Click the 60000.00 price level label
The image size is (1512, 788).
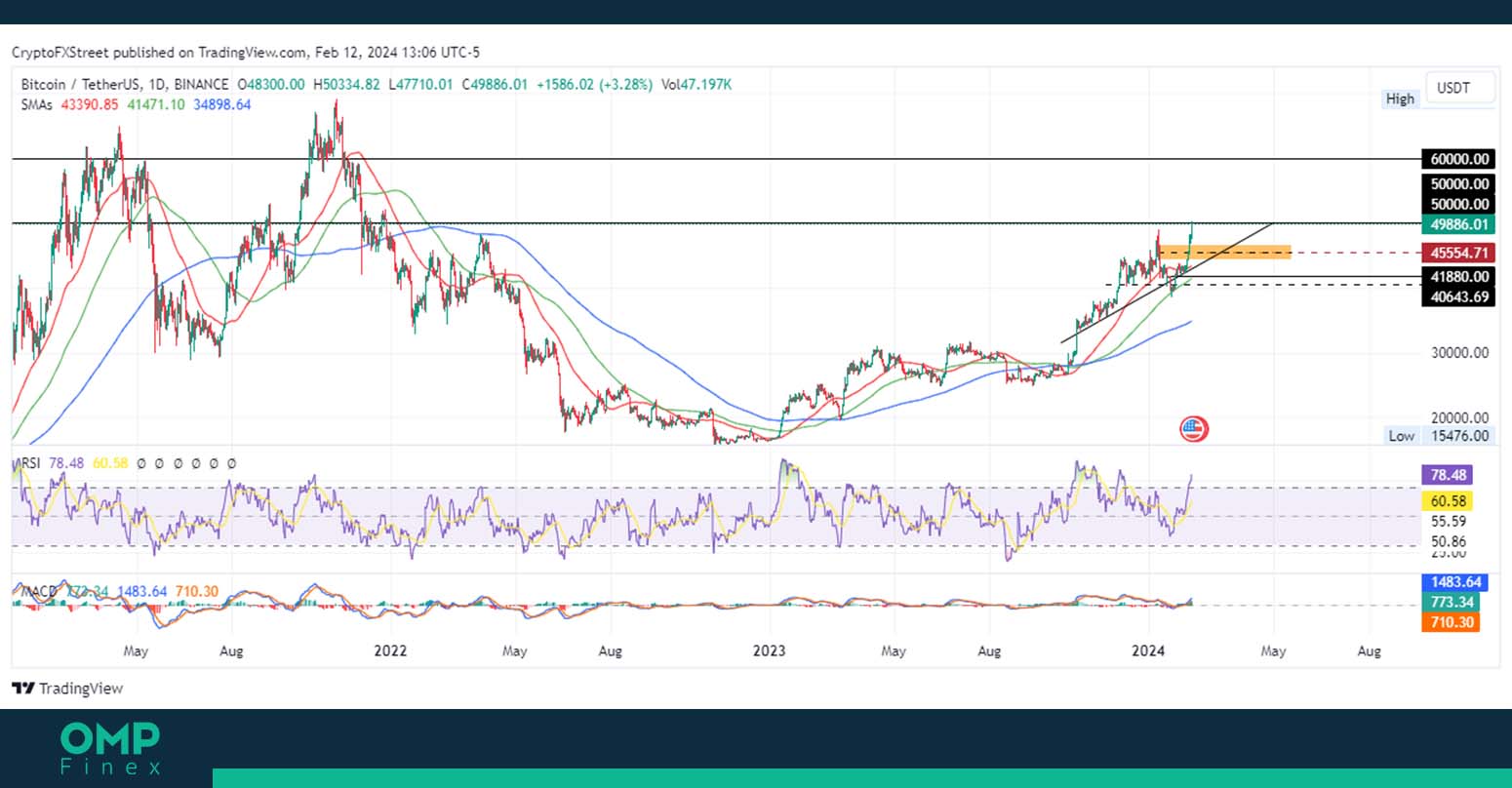pyautogui.click(x=1458, y=159)
